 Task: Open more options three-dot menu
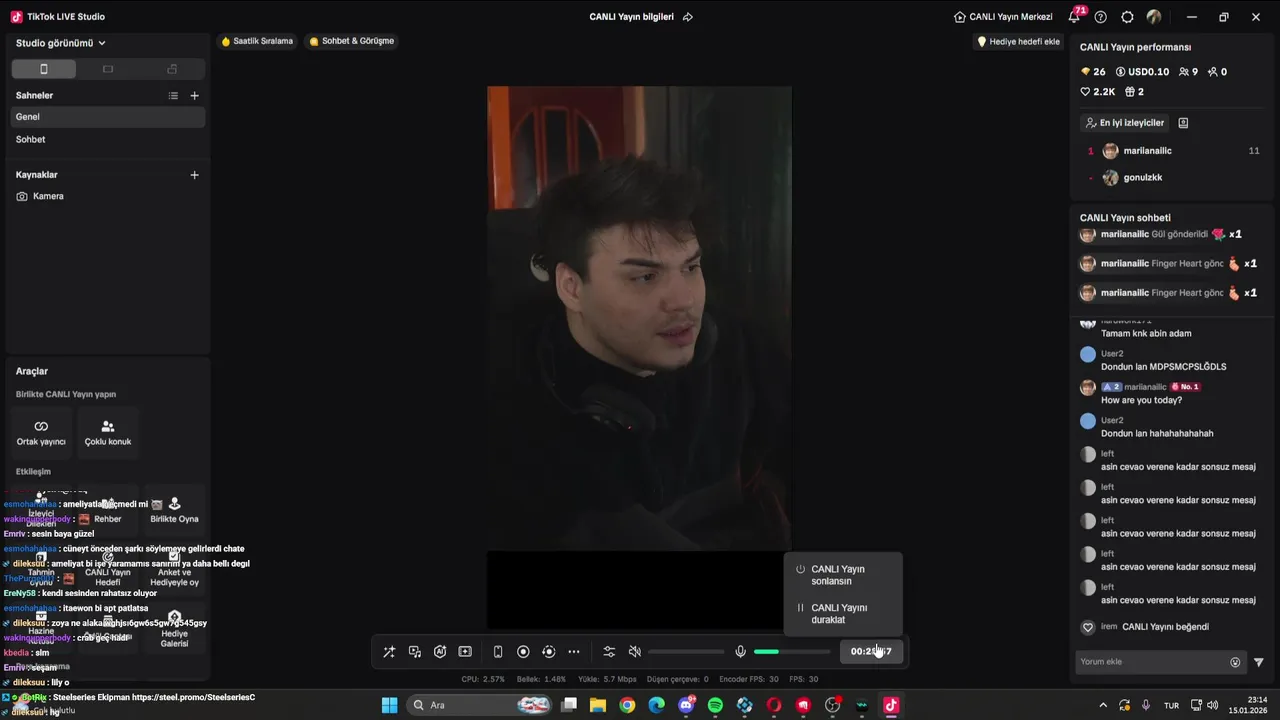tap(574, 652)
